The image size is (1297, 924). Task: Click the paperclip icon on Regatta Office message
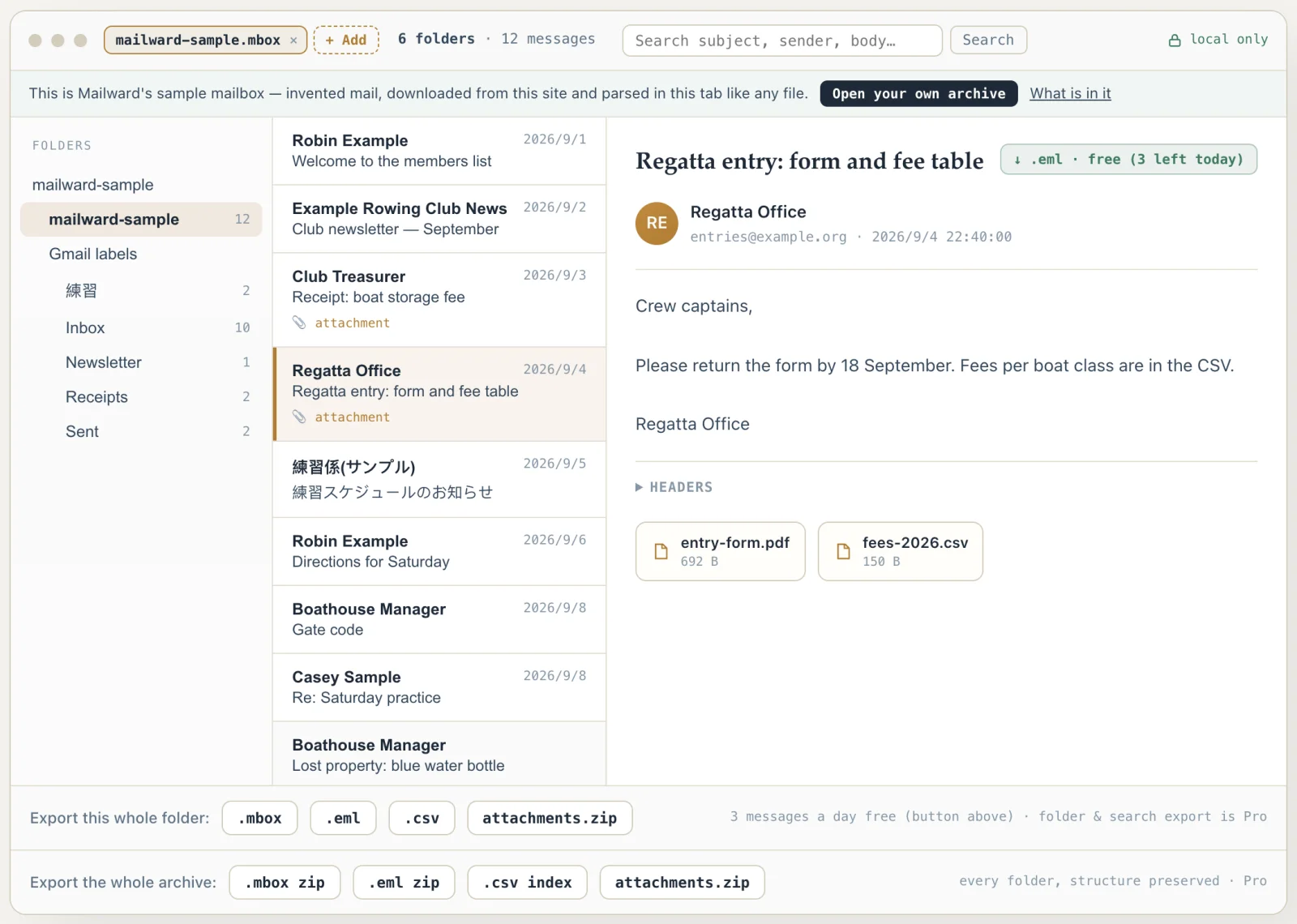pyautogui.click(x=299, y=417)
